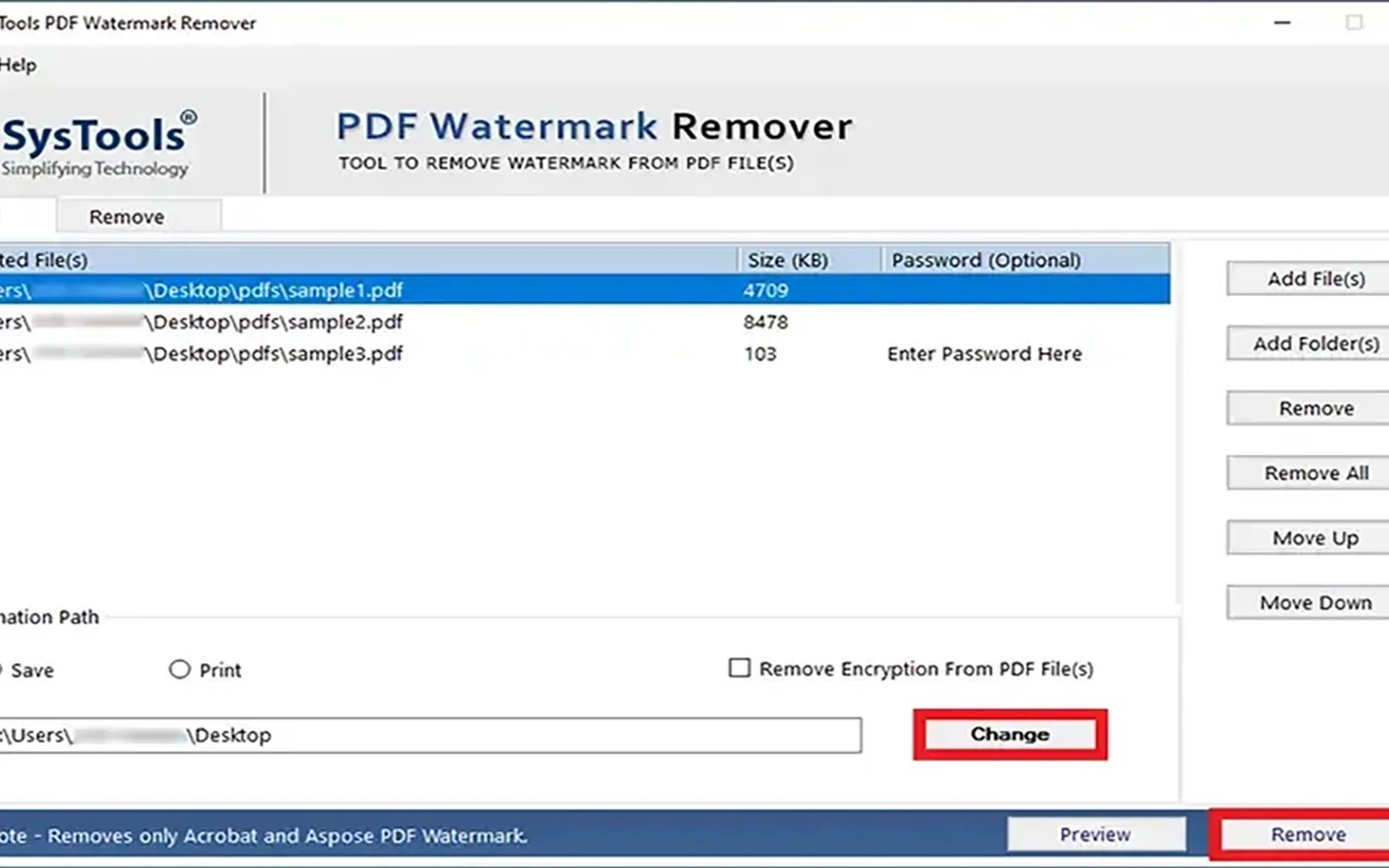Click the Enter Password Here cell
Viewport: 1389px width, 868px height.
(x=984, y=353)
